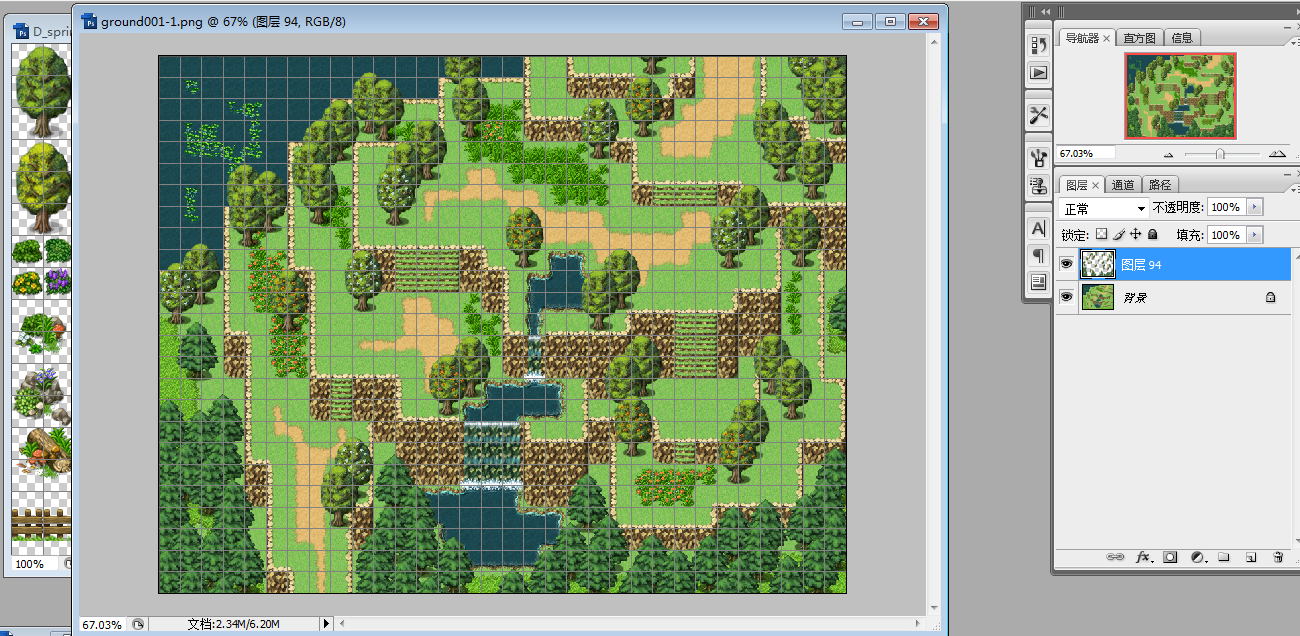Screen dimensions: 1300x636
Task: Create a new layer
Action: (1251, 557)
